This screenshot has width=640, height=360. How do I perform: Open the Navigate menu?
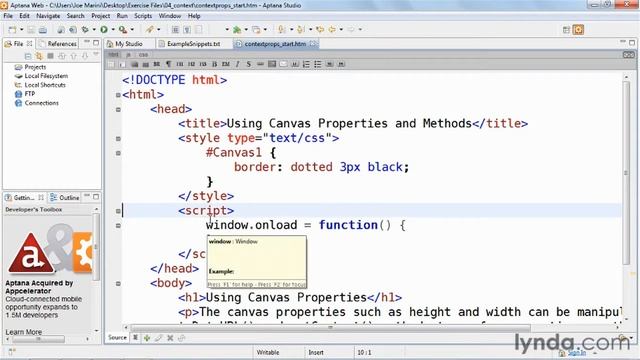click(x=48, y=16)
